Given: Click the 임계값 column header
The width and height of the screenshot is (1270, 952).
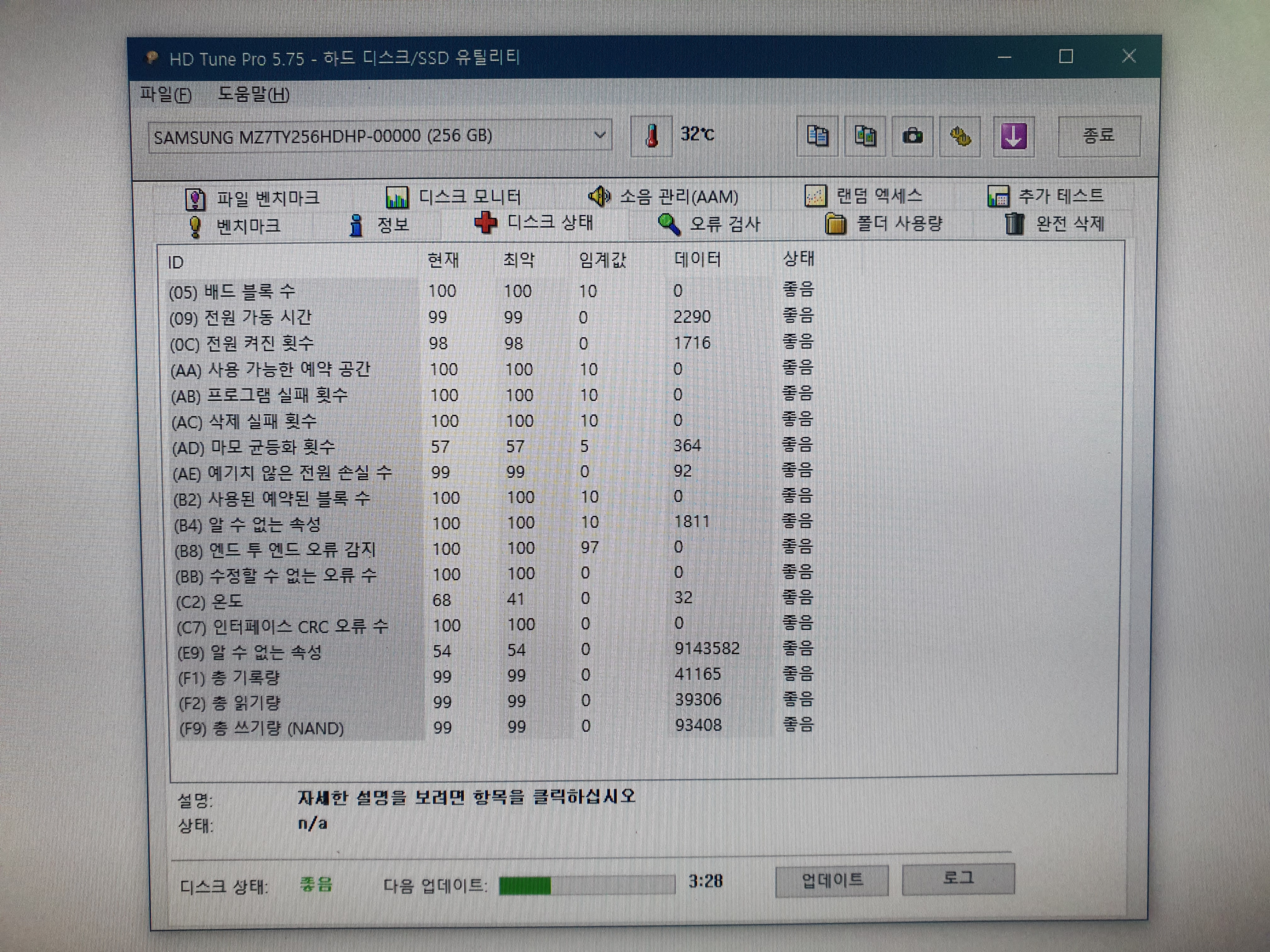Looking at the screenshot, I should [x=602, y=261].
